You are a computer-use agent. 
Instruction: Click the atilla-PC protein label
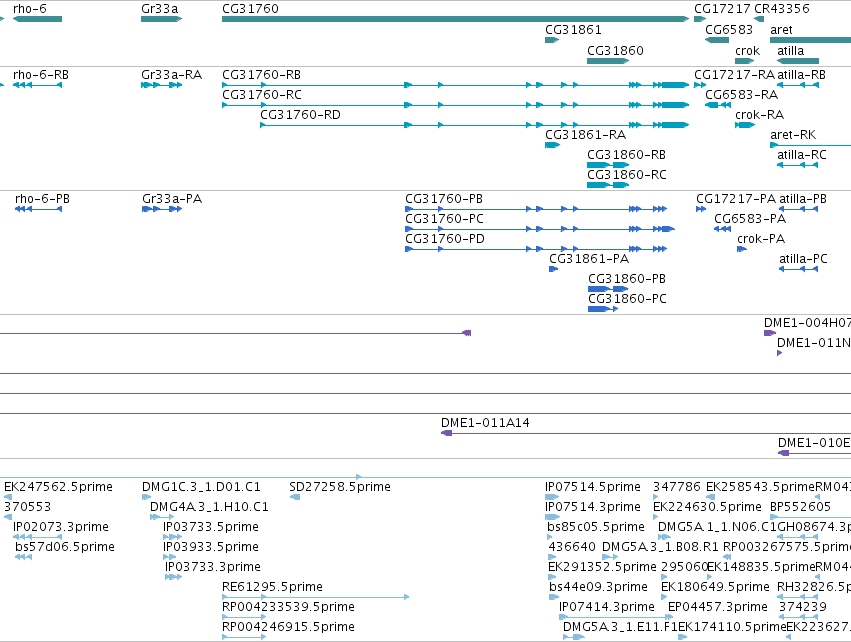[803, 259]
